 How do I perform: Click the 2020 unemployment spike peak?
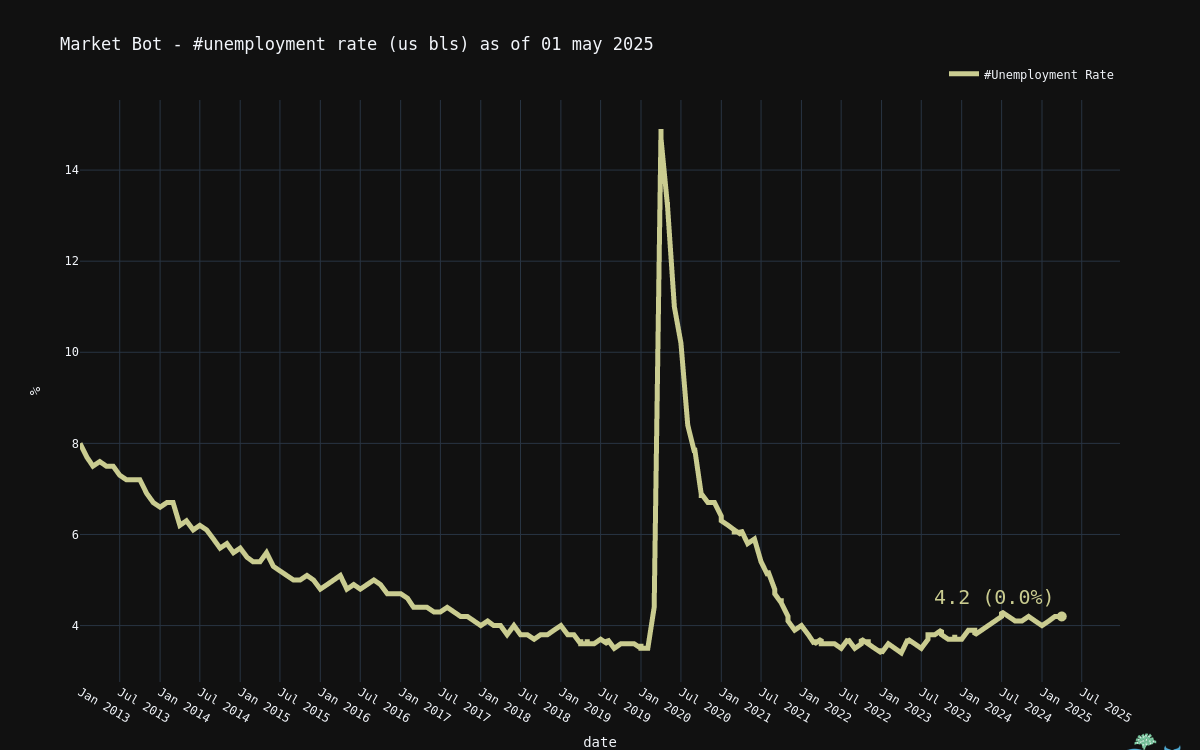click(x=661, y=131)
